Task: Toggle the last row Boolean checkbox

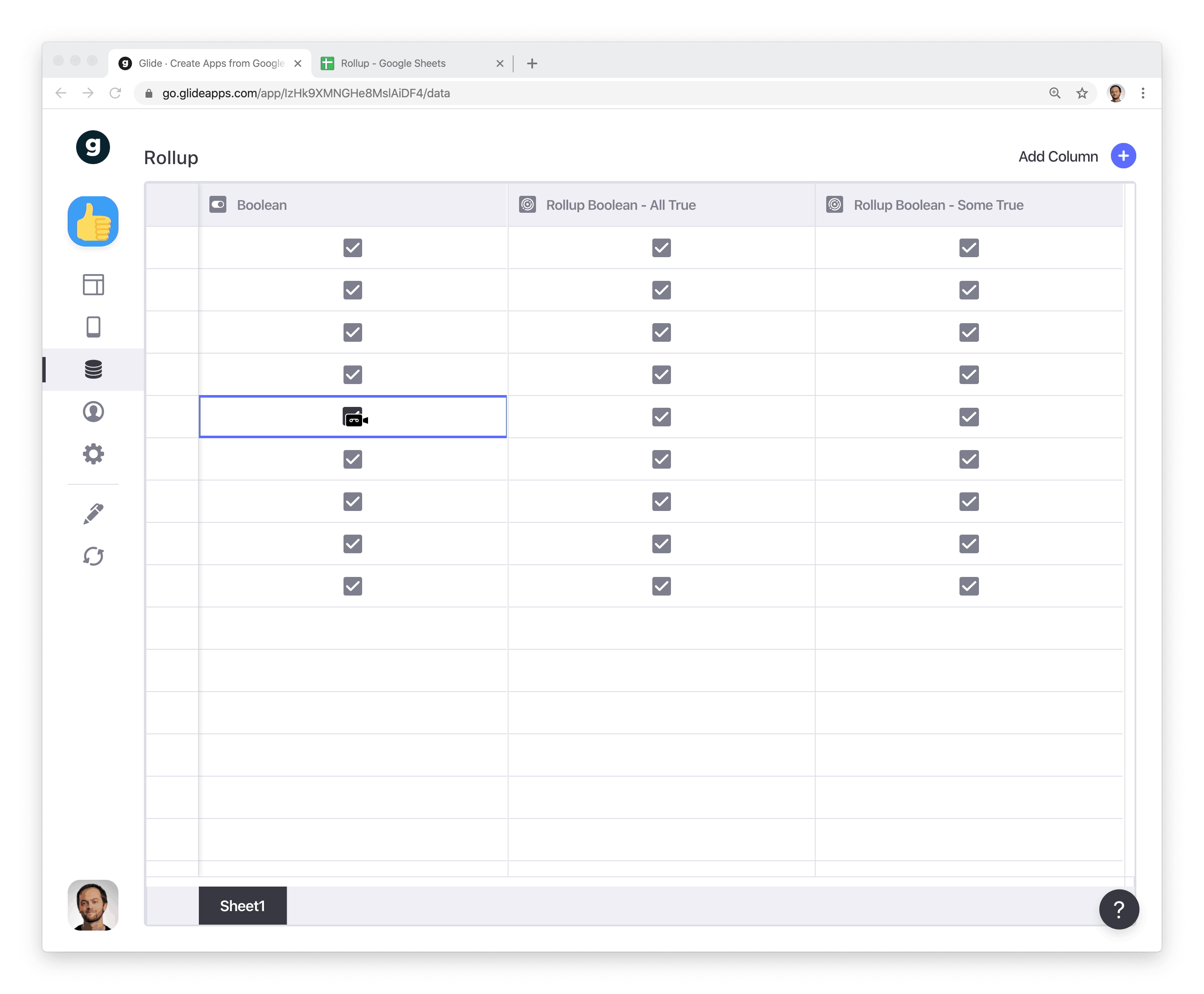Action: coord(353,586)
